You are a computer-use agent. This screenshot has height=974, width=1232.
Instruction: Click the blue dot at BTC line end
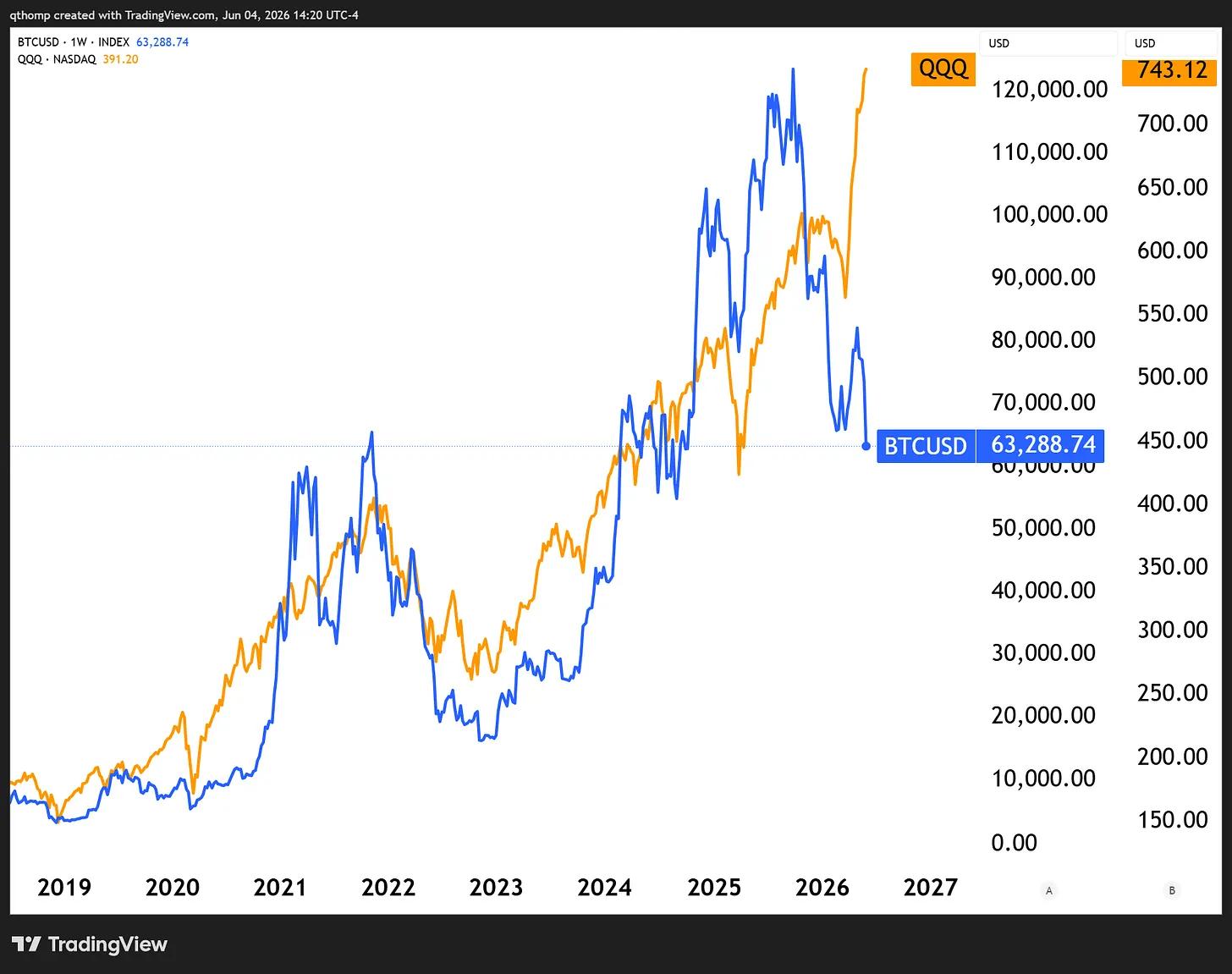[866, 446]
